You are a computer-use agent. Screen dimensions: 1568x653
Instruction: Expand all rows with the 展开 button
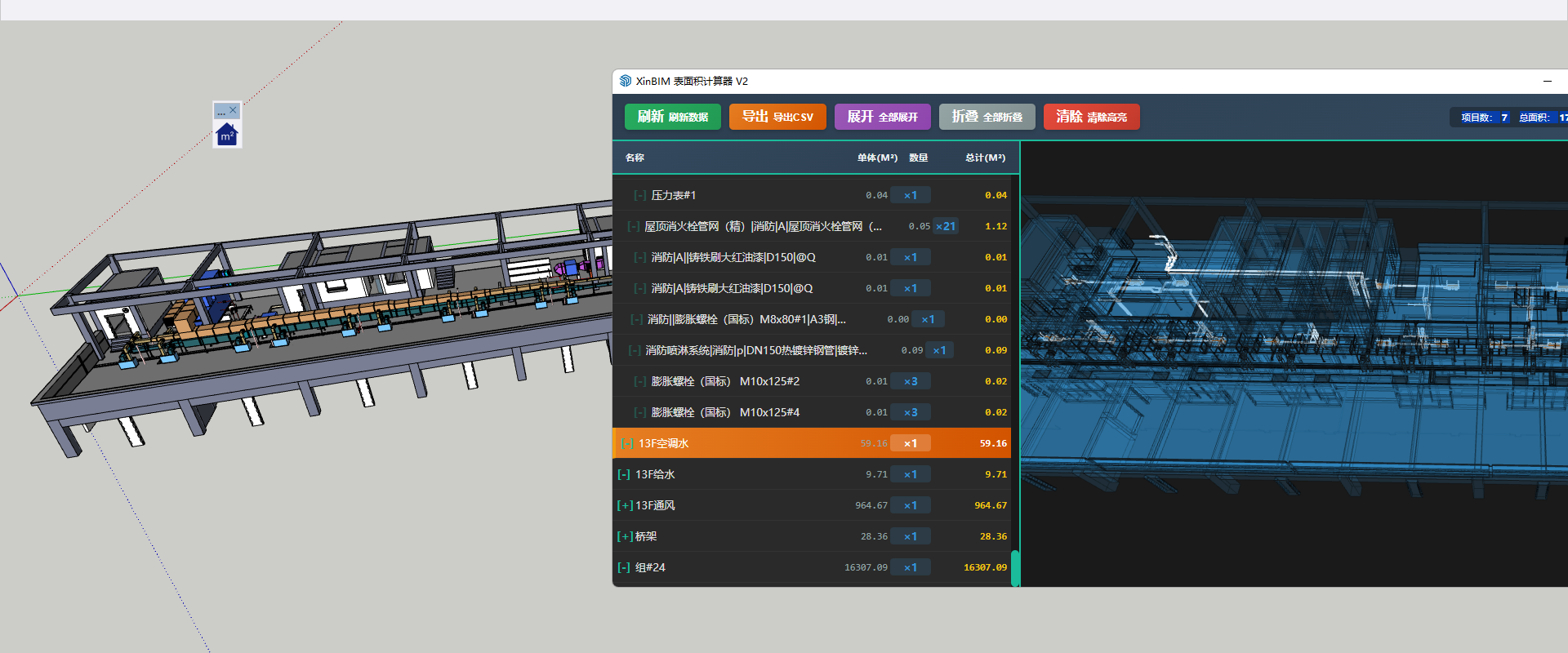(882, 117)
